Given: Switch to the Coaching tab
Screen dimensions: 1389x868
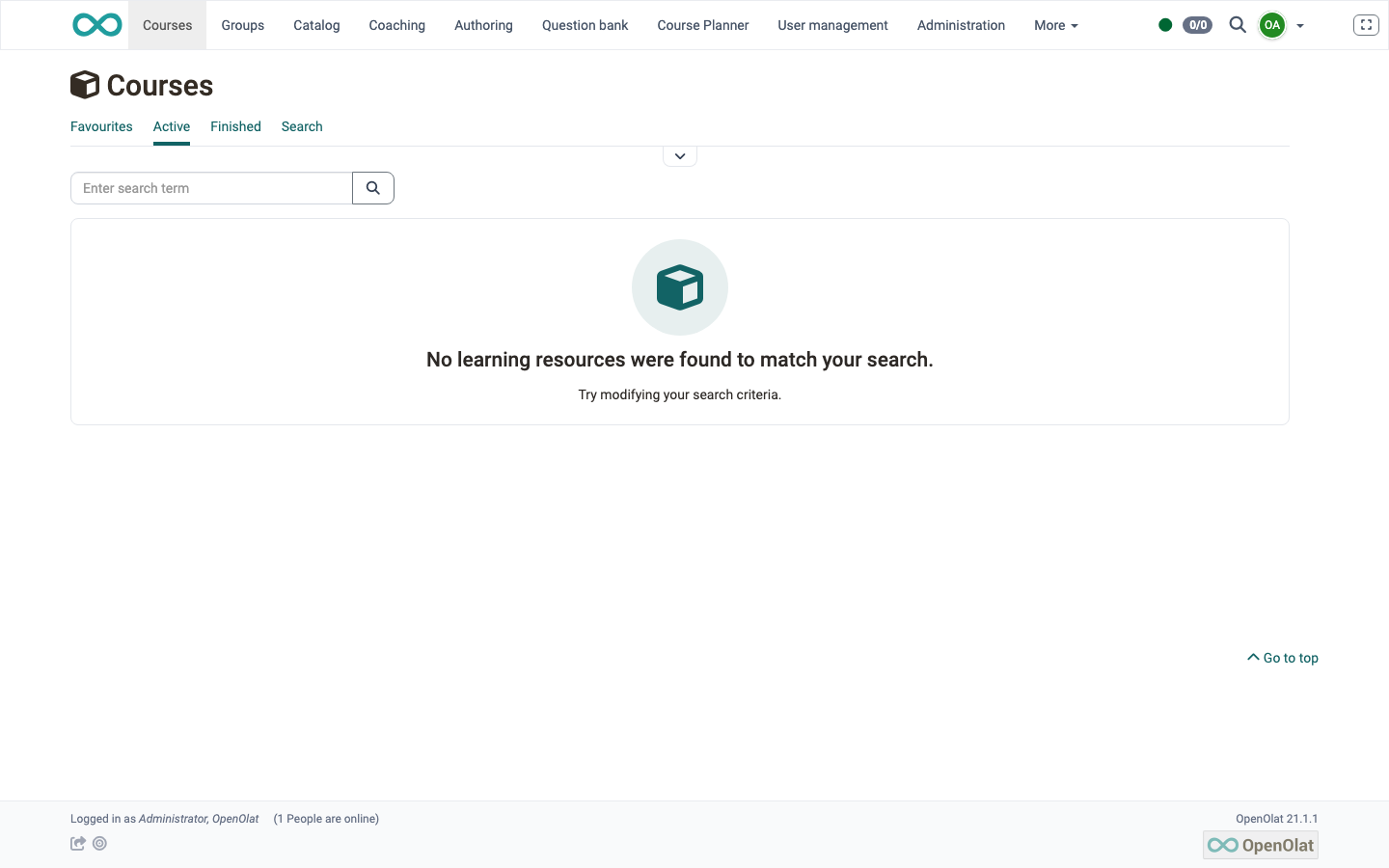Looking at the screenshot, I should (x=397, y=25).
